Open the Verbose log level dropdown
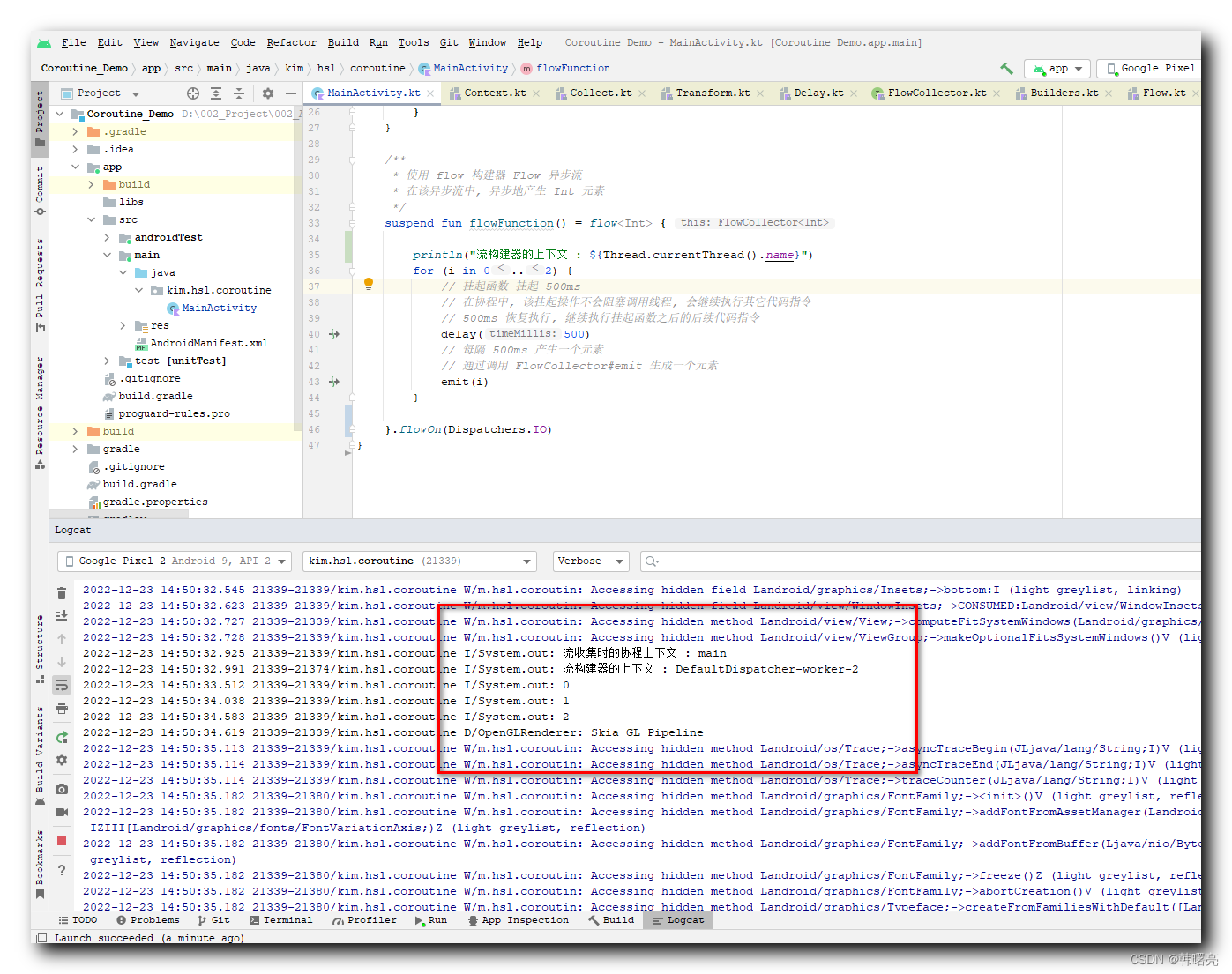1232x974 pixels. coord(590,561)
